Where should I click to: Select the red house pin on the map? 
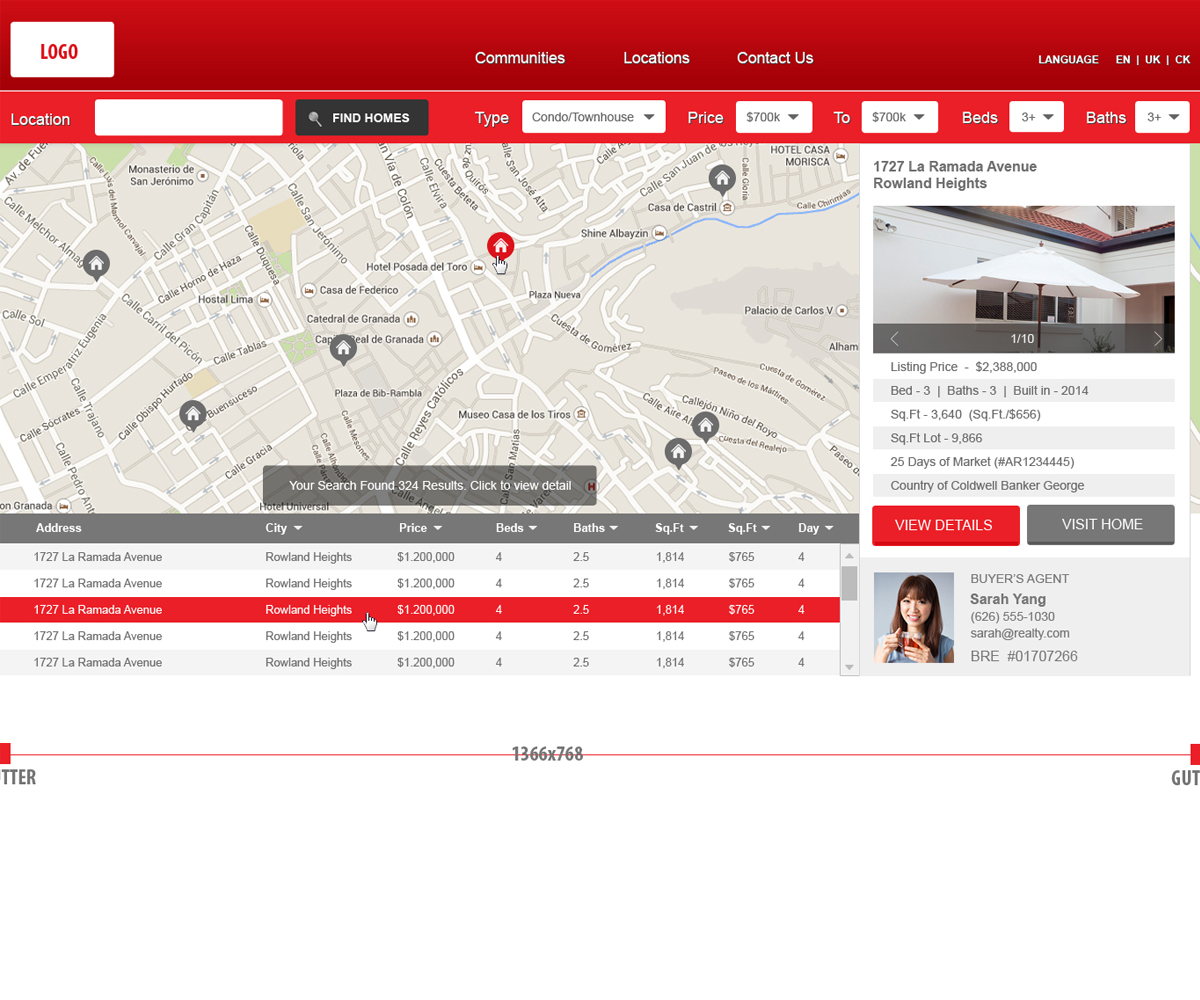(x=500, y=245)
